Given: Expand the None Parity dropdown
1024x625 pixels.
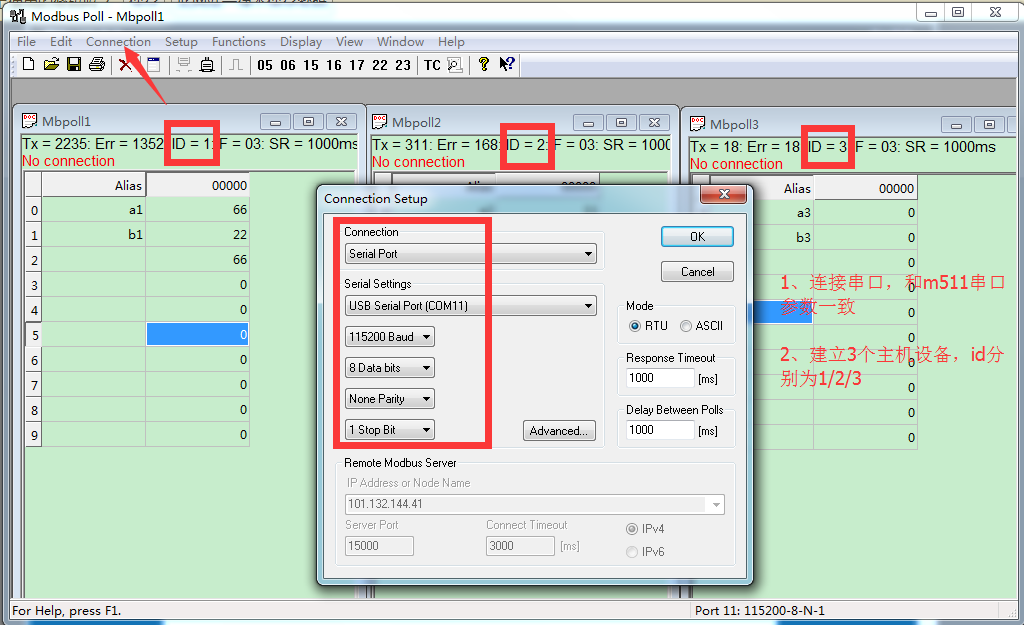Looking at the screenshot, I should pos(390,399).
